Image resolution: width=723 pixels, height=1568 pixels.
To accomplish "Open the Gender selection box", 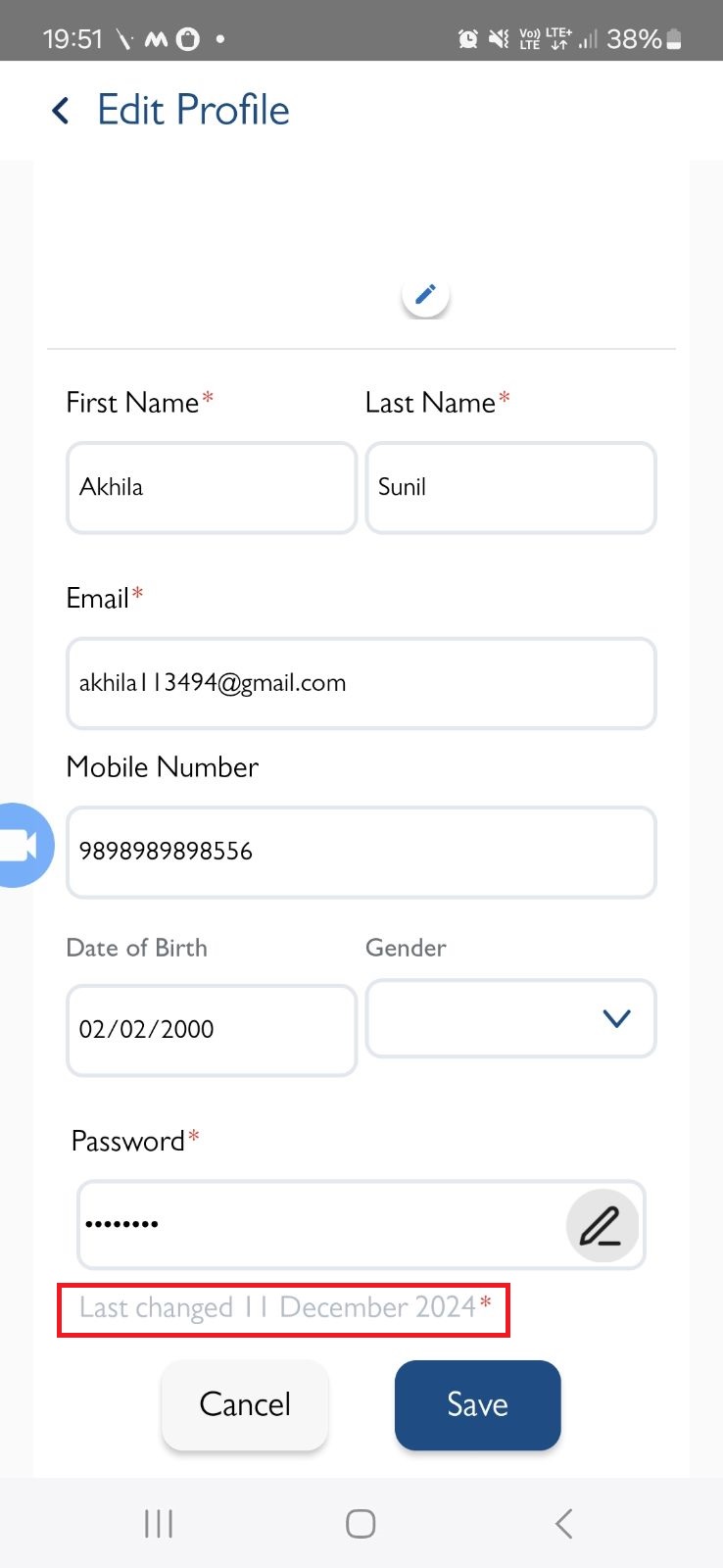I will pyautogui.click(x=510, y=1018).
